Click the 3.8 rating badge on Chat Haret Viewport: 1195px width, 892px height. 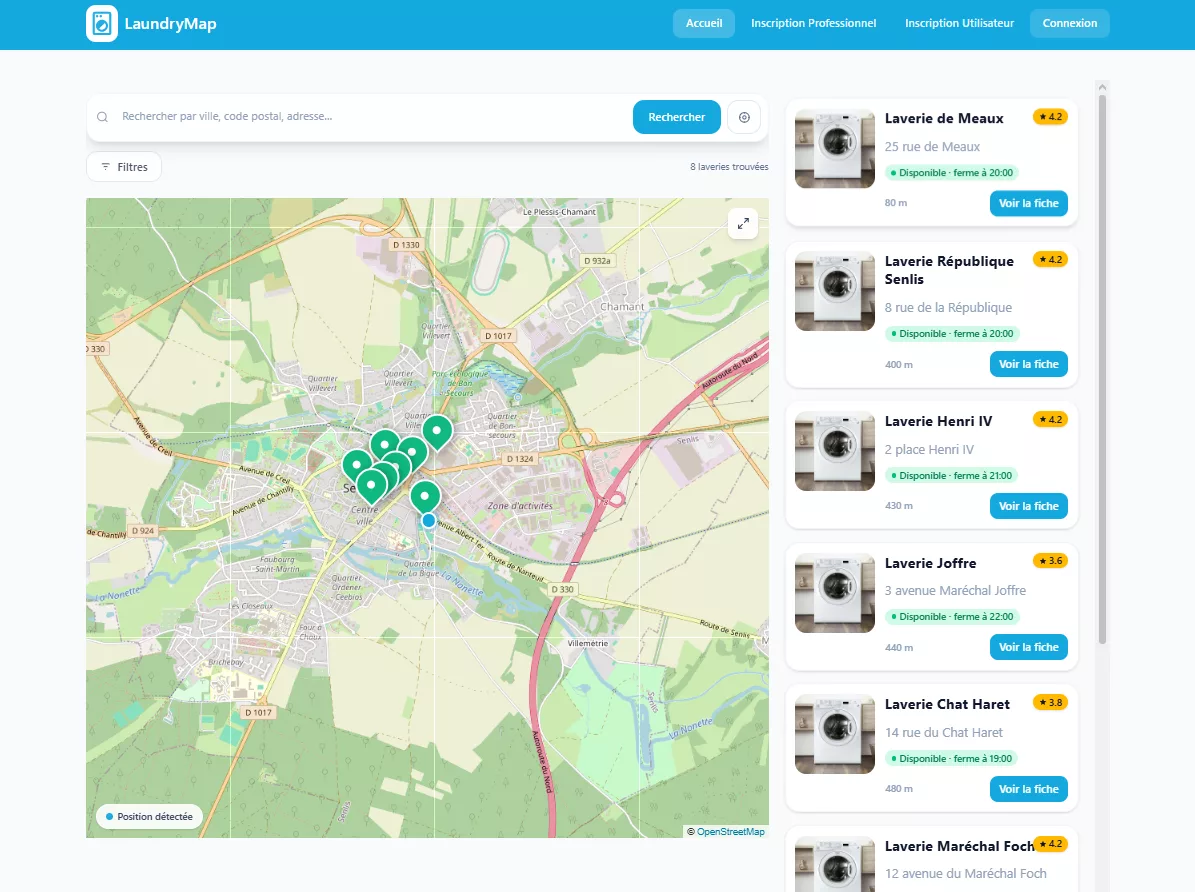tap(1050, 702)
